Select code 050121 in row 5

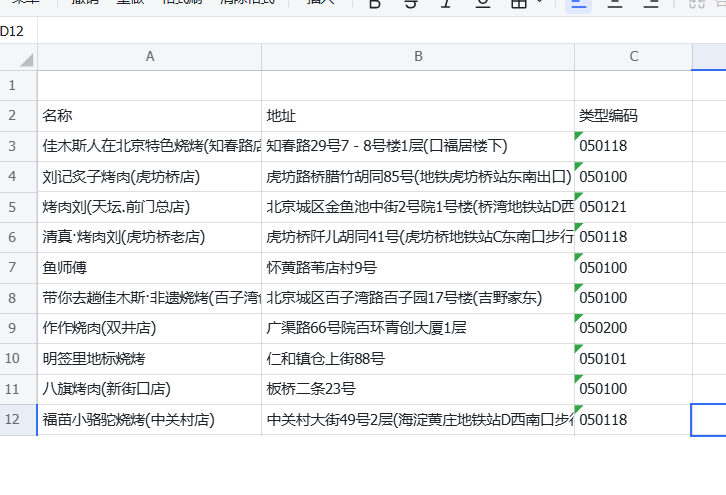[x=633, y=207]
